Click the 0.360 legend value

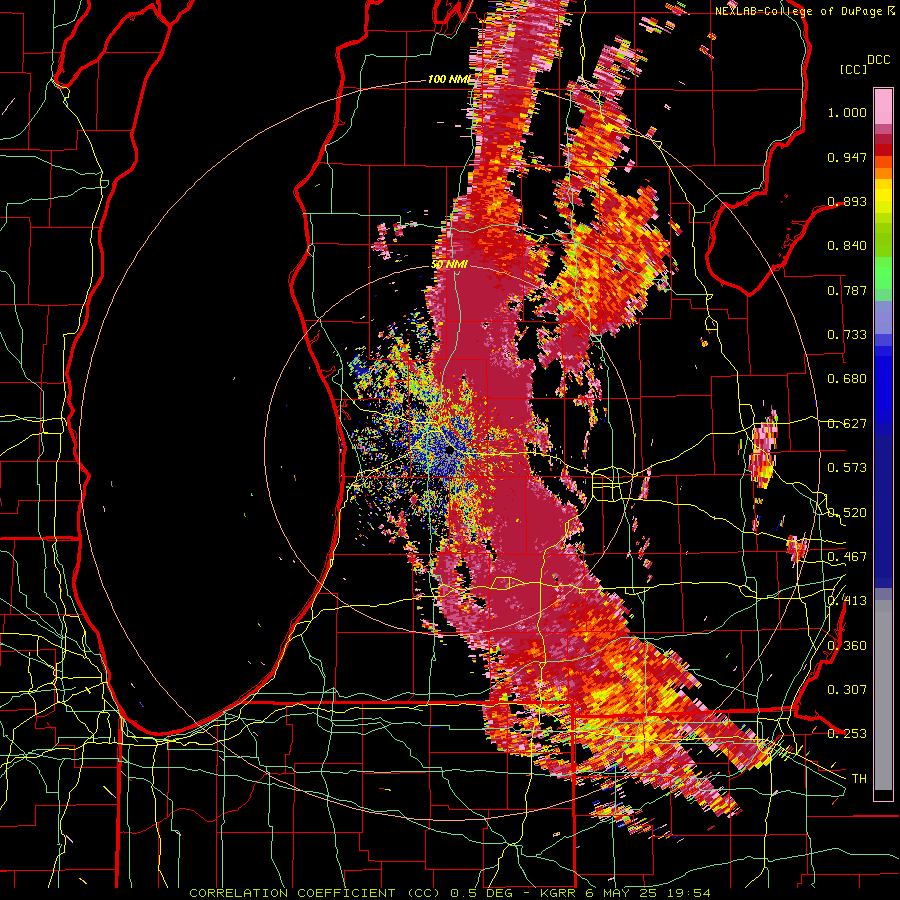pyautogui.click(x=847, y=646)
